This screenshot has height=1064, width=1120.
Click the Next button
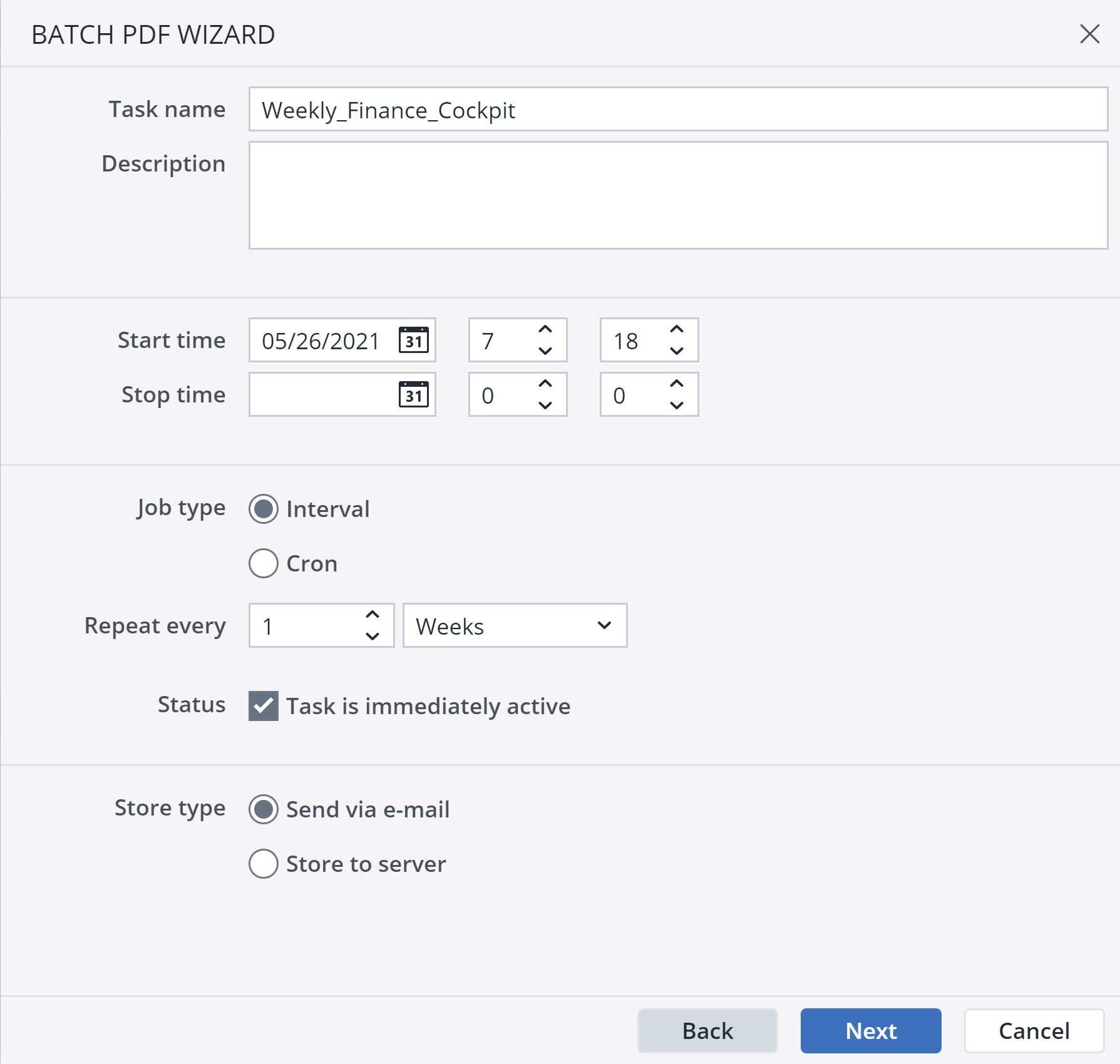[x=870, y=1031]
